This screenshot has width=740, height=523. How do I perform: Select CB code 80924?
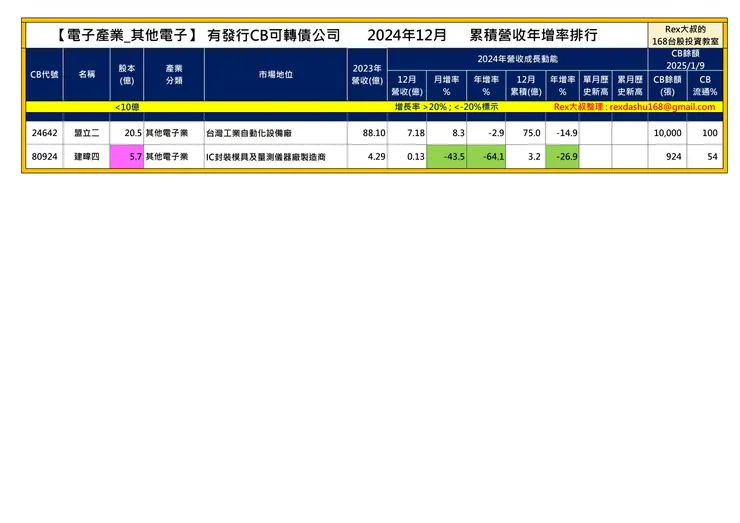[44, 157]
